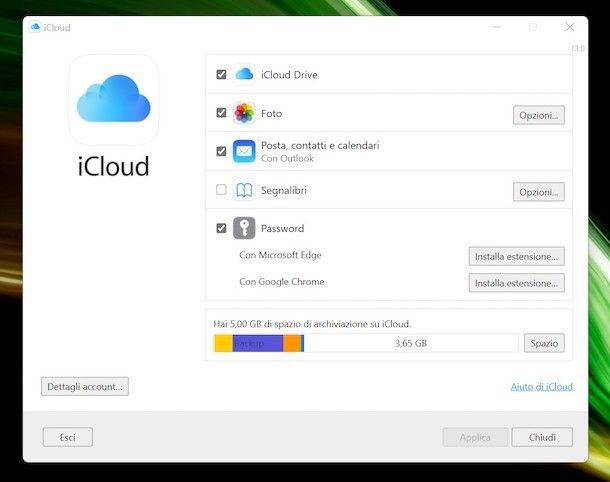Open Segnalibri Opzioni button
The width and height of the screenshot is (610, 482).
539,192
